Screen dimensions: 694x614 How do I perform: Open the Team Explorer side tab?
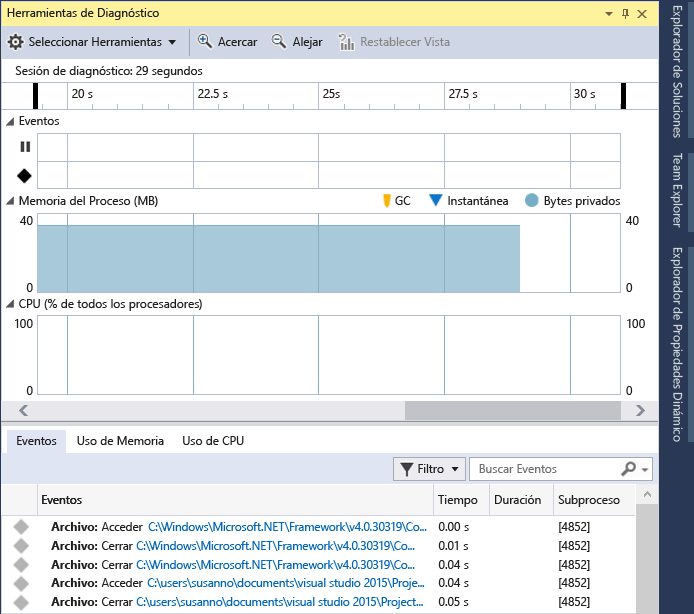coord(677,190)
